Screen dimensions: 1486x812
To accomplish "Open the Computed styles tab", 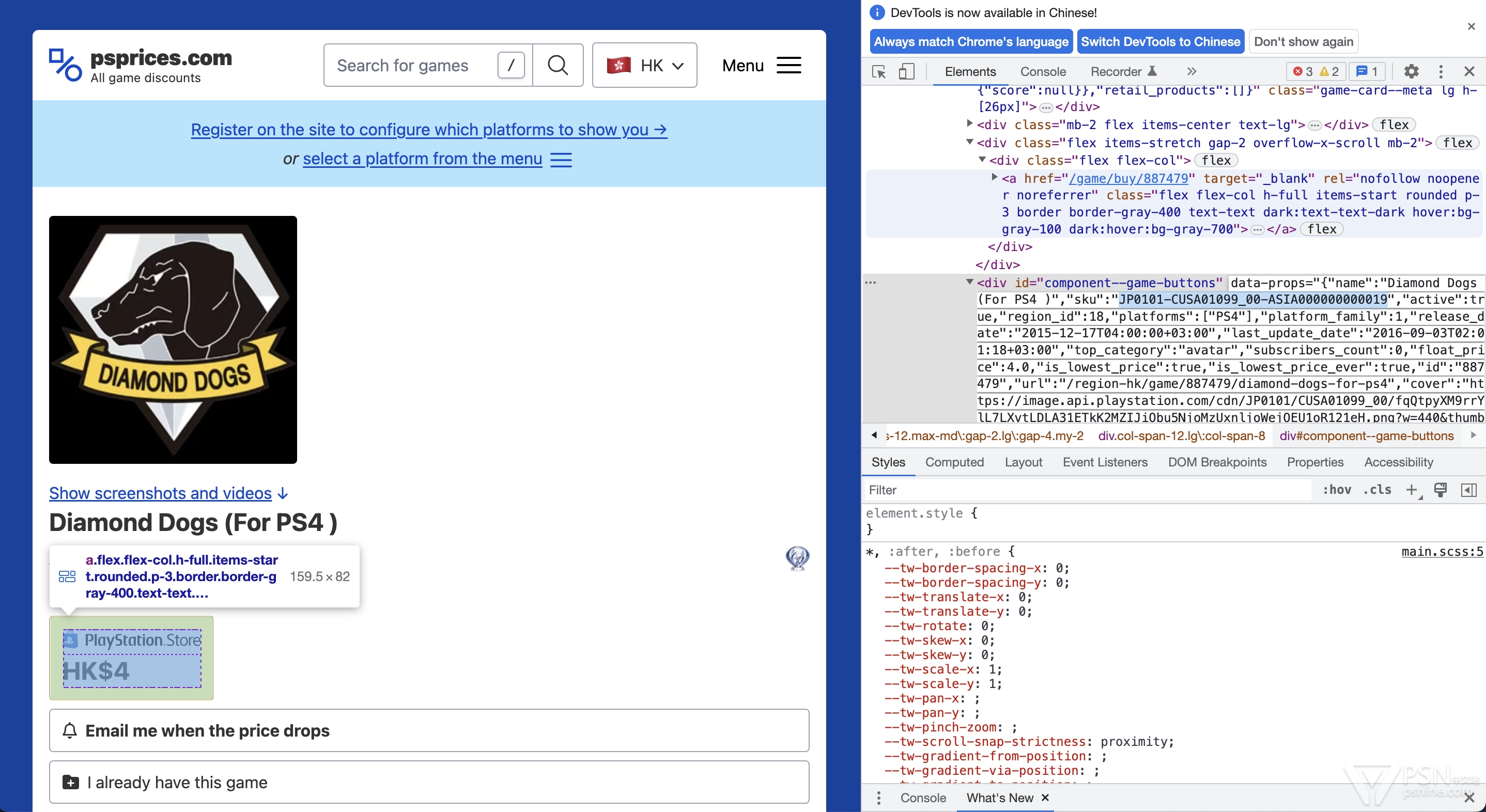I will (954, 462).
